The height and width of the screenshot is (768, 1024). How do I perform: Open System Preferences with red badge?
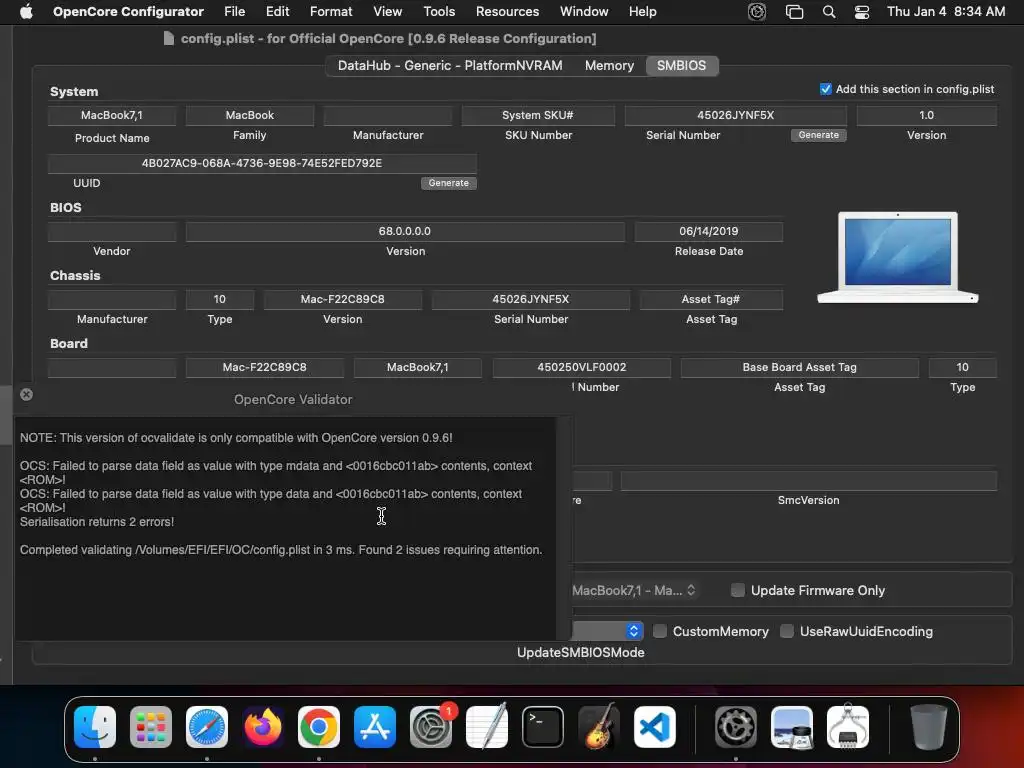(431, 727)
